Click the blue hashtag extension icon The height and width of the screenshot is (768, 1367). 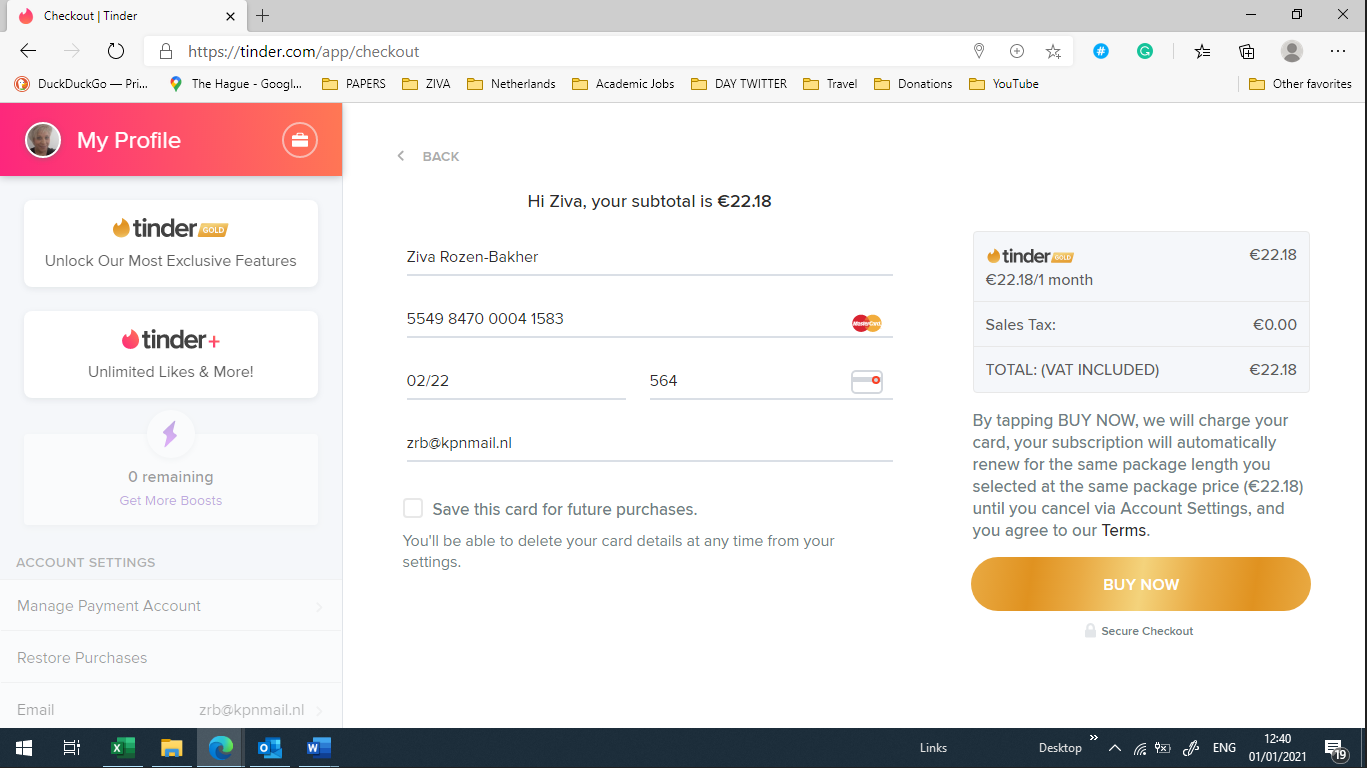(x=1101, y=51)
